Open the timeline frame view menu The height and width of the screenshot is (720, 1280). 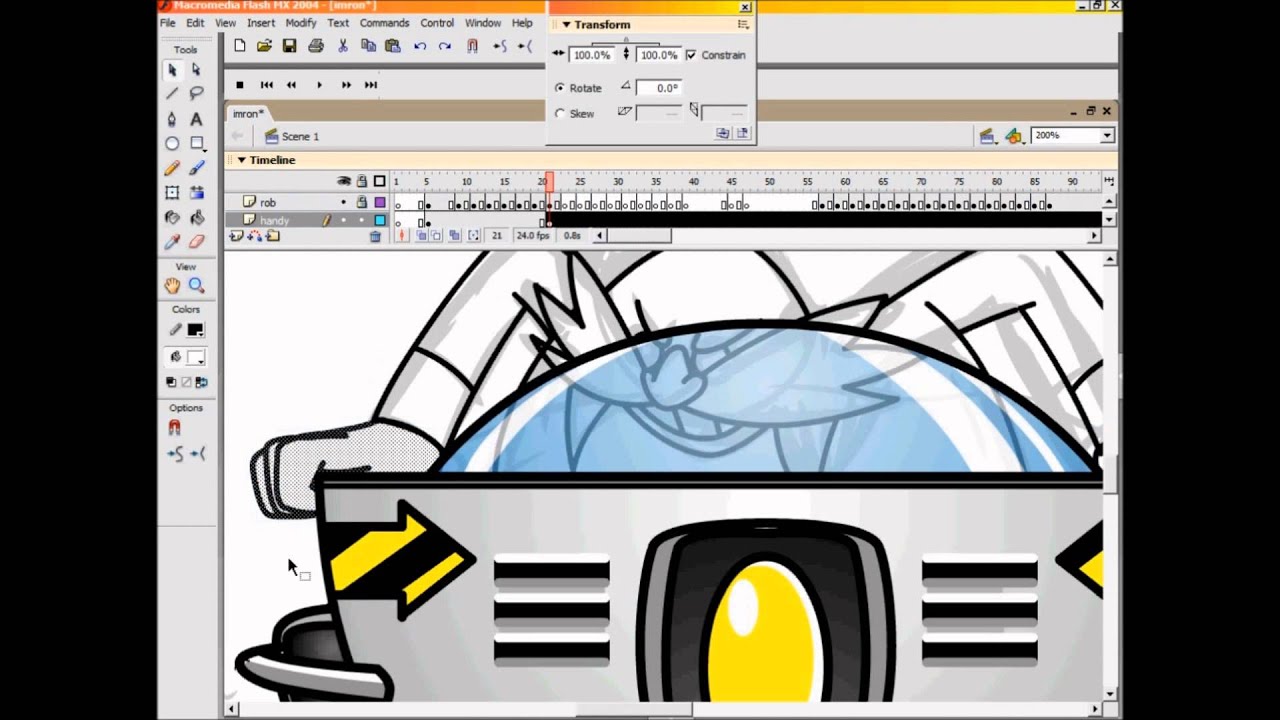[x=1108, y=181]
